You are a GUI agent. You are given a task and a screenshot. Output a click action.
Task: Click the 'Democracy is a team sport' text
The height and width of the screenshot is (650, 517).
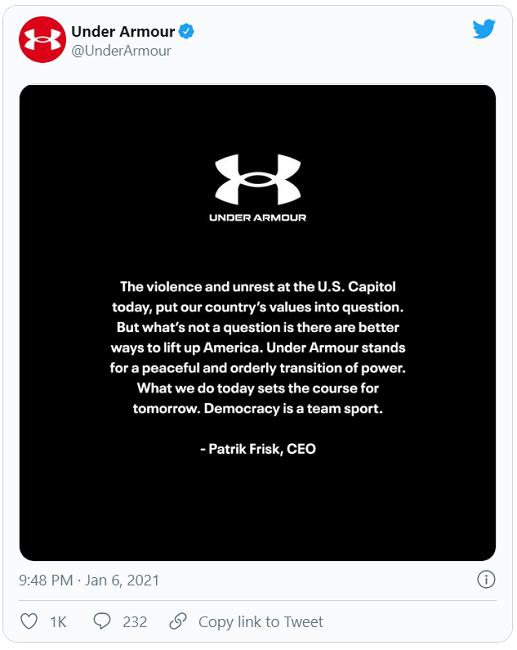click(x=293, y=409)
